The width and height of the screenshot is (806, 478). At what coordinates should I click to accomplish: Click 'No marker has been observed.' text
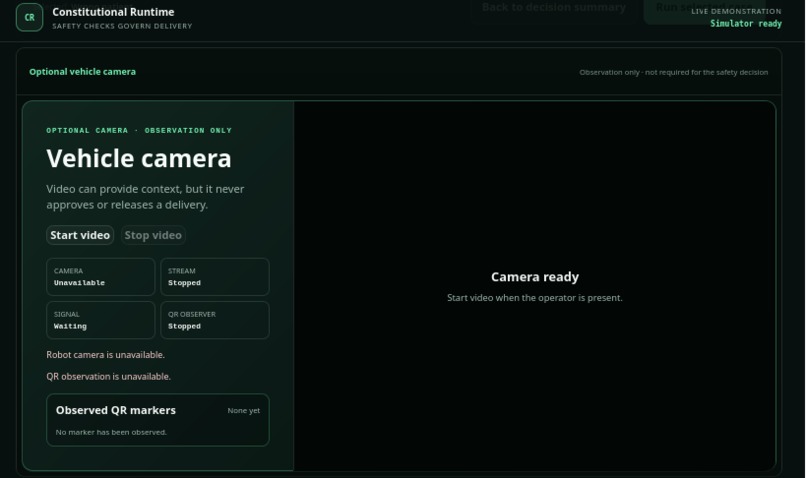(x=111, y=432)
